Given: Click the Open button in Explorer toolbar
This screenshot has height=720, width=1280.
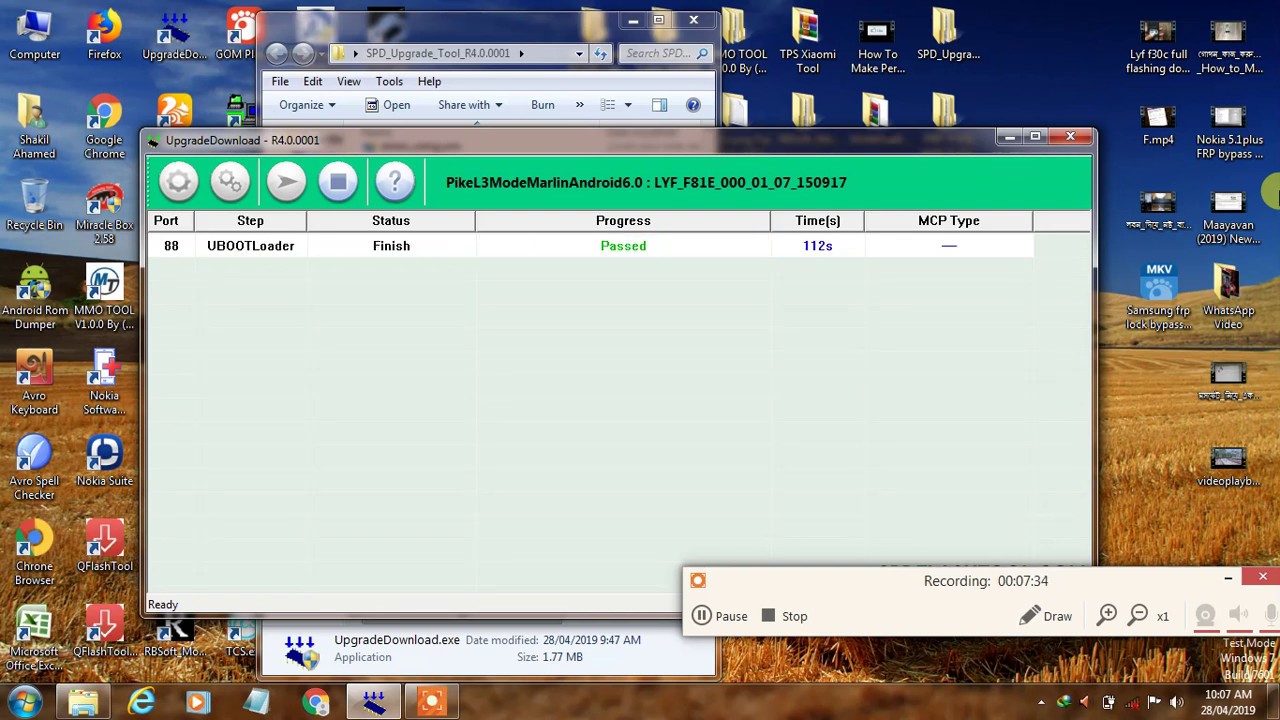Looking at the screenshot, I should (387, 105).
